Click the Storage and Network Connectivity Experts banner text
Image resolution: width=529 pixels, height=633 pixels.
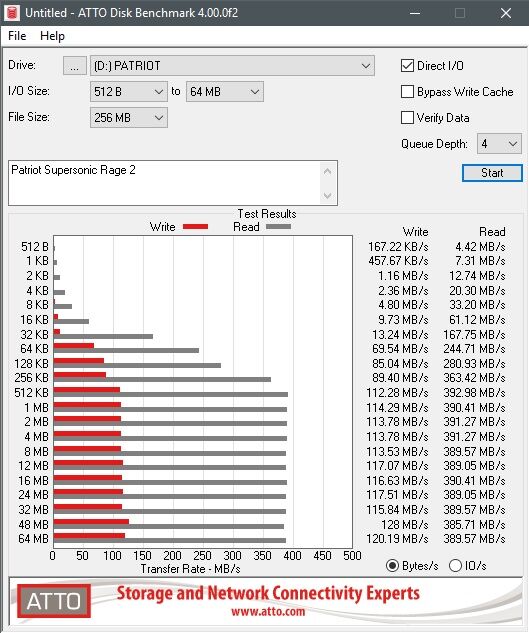(x=268, y=593)
